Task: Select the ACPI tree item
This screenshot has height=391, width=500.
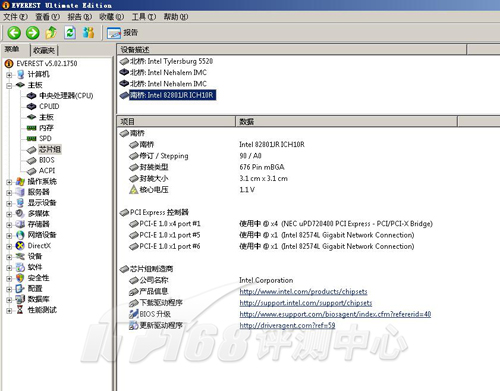Action: pyautogui.click(x=47, y=171)
